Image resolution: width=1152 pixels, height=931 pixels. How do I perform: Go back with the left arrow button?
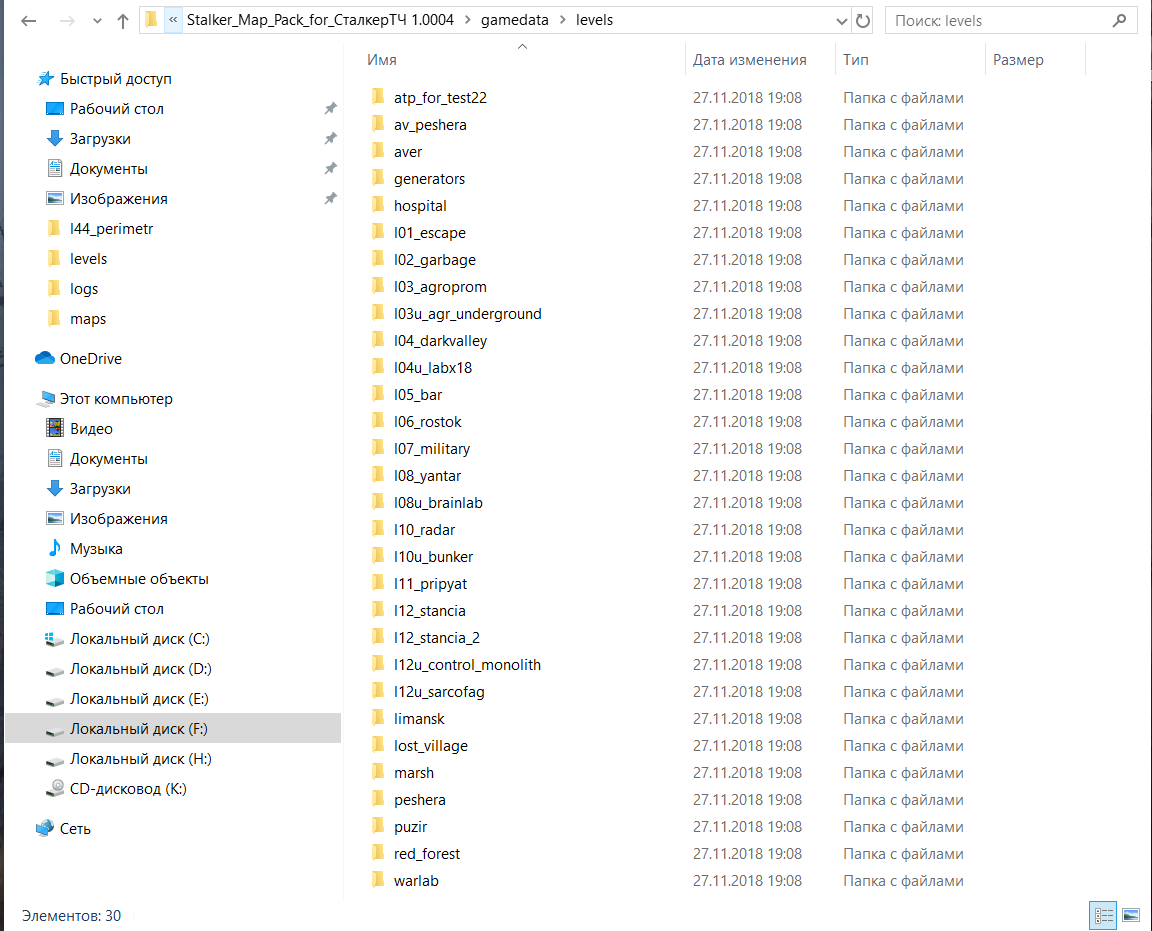pyautogui.click(x=29, y=21)
